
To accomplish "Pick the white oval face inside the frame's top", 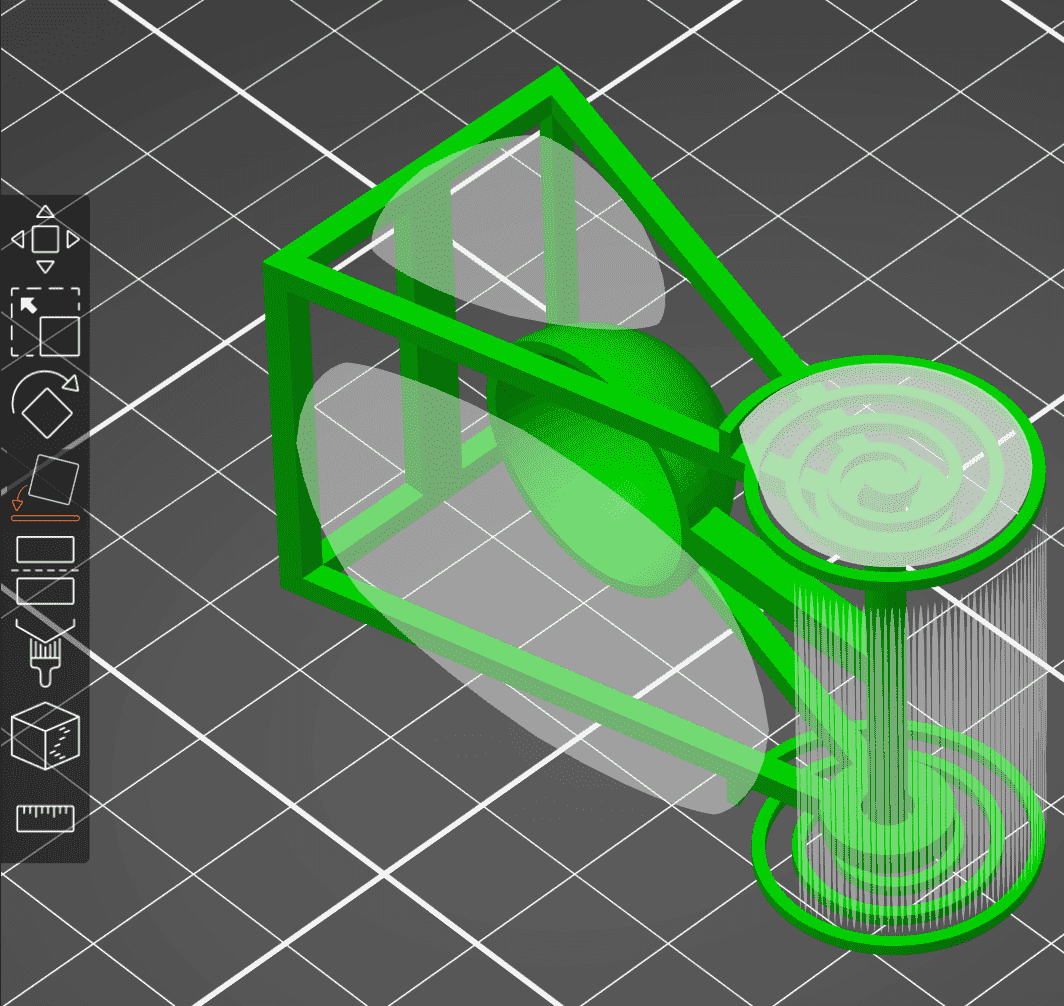I will point(517,233).
